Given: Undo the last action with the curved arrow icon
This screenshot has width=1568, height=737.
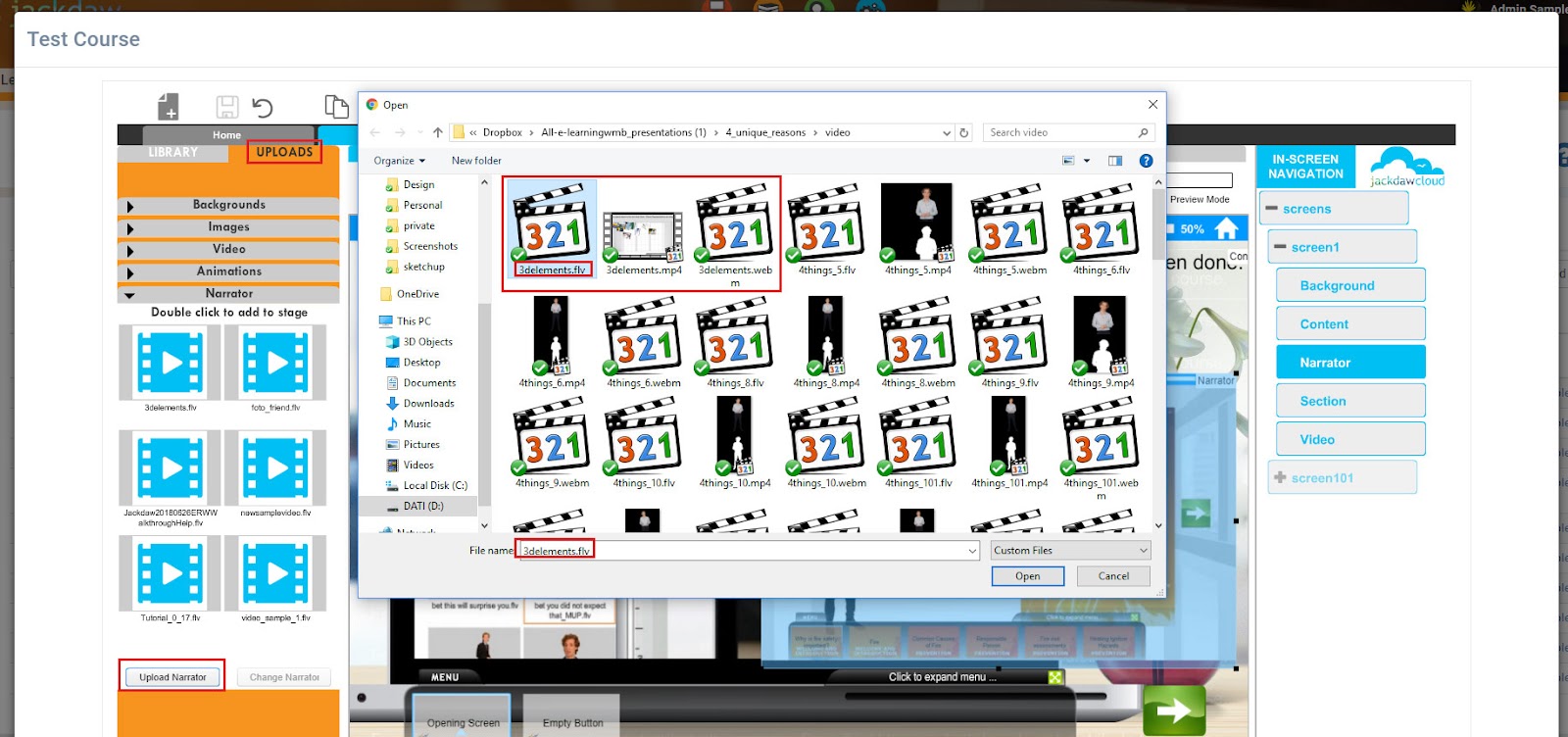Looking at the screenshot, I should coord(262,107).
